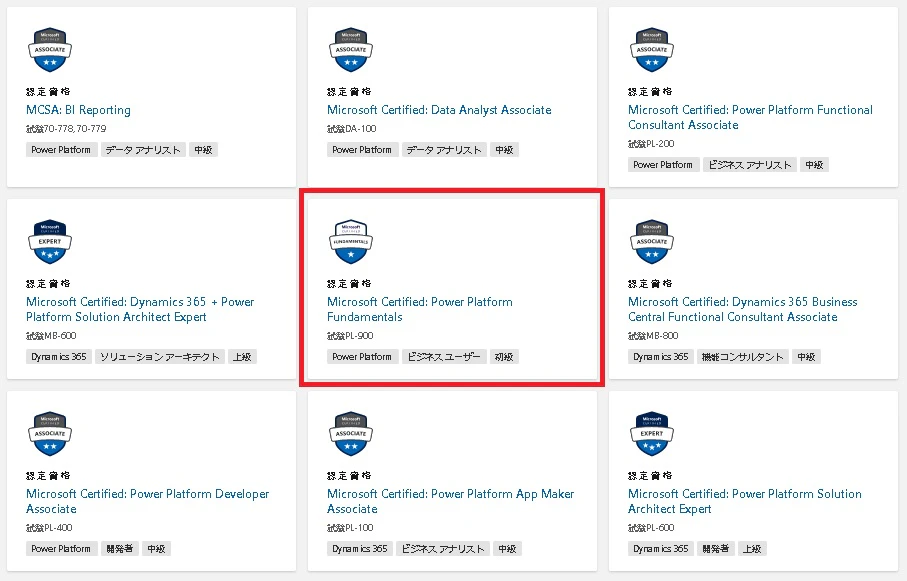
Task: Click the Associate badge on Data Analyst Associate card
Action: (351, 50)
